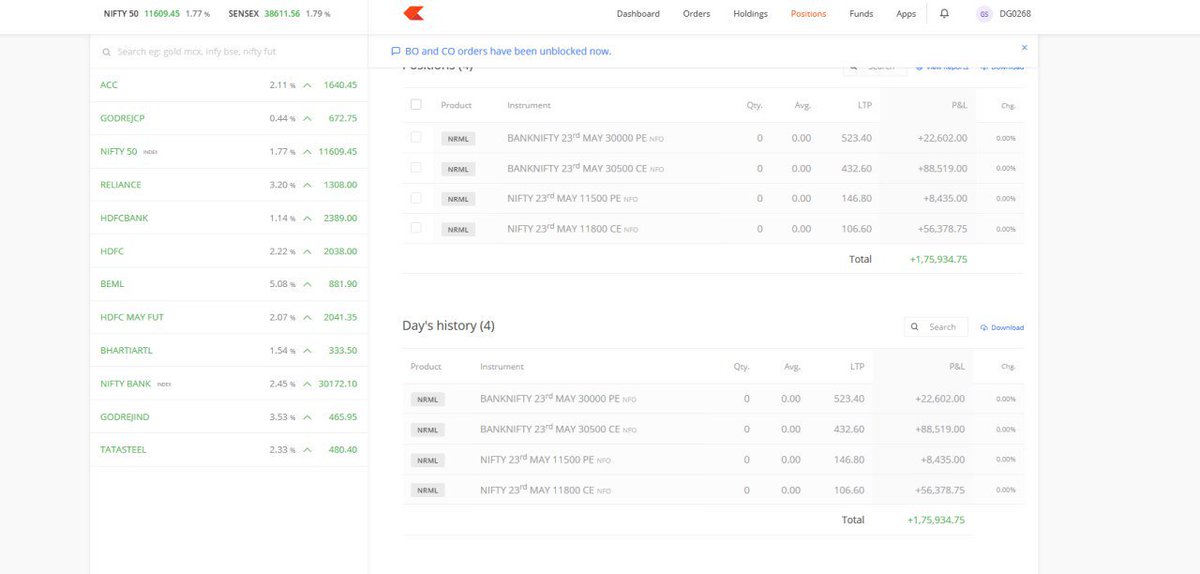The width and height of the screenshot is (1200, 574).
Task: Open the notifications bell
Action: coord(944,14)
